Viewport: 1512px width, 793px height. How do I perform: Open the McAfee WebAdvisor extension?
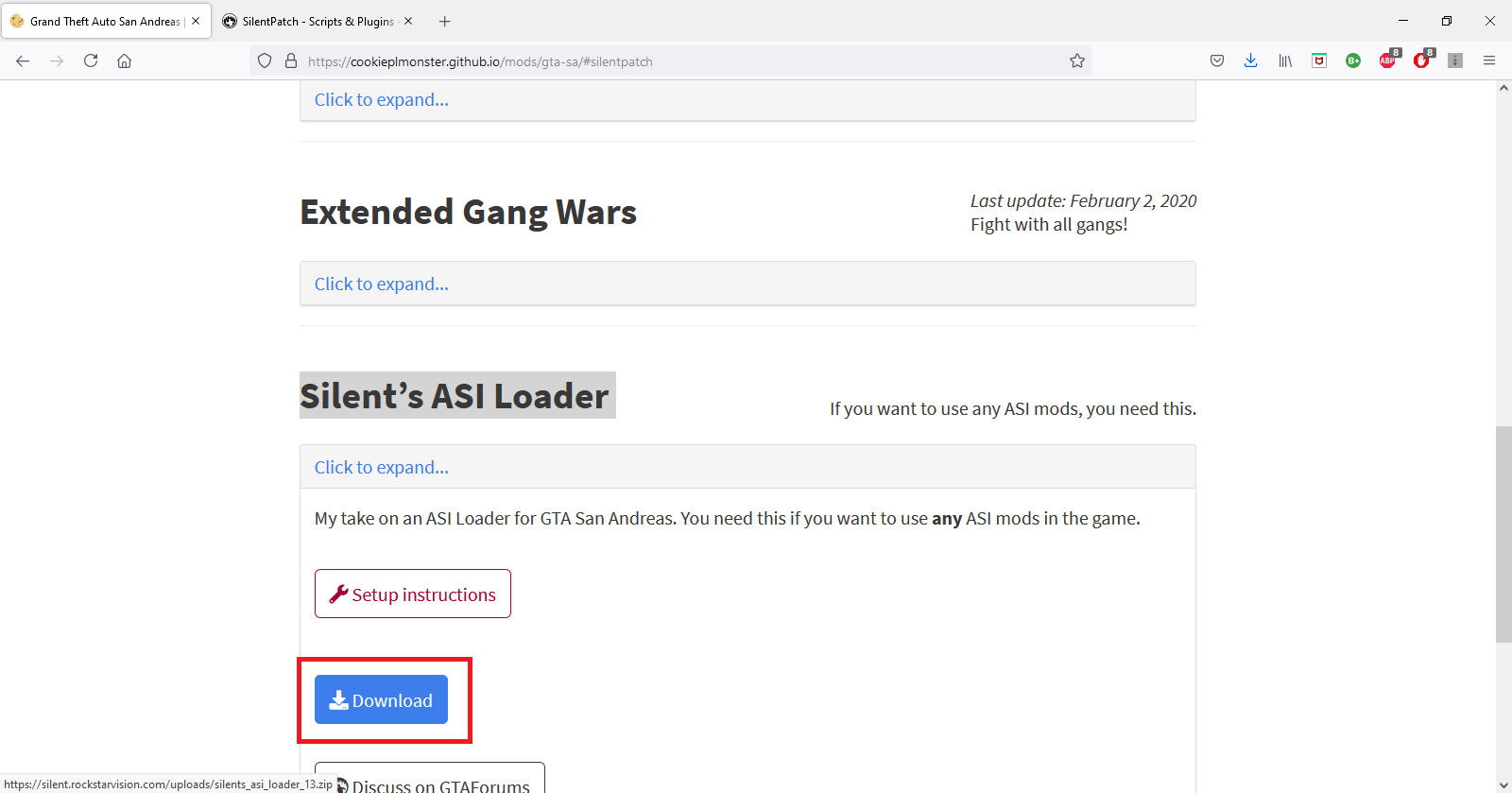(x=1319, y=60)
